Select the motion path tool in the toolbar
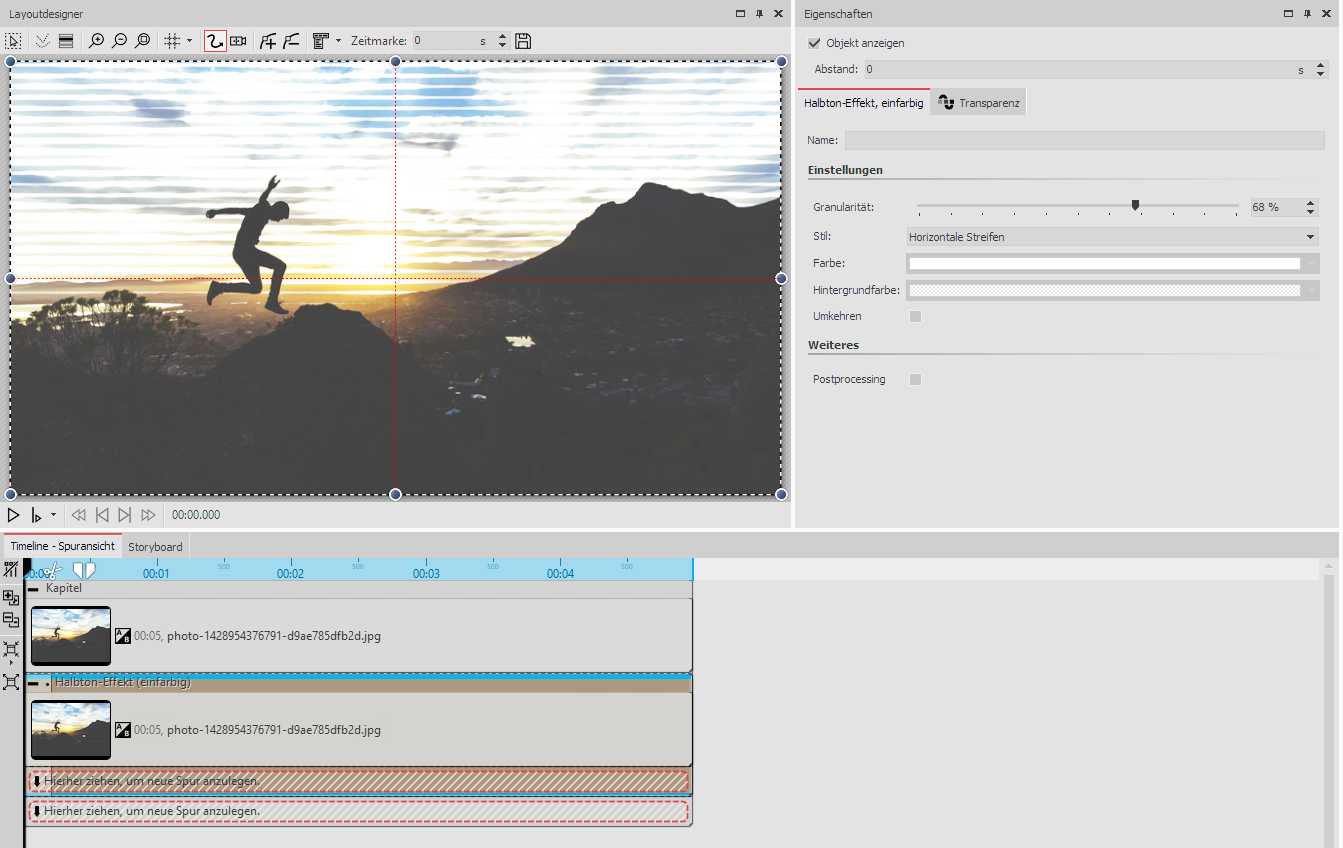Screen dimensions: 1343x848 coord(215,40)
